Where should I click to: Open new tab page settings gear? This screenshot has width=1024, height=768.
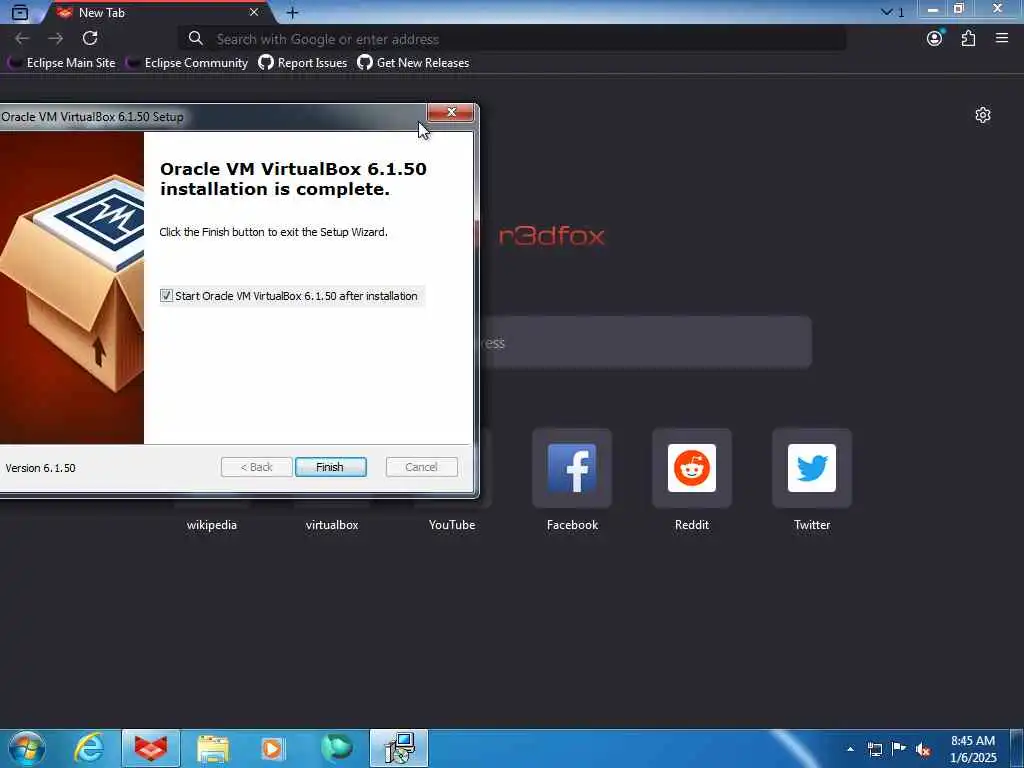pyautogui.click(x=983, y=116)
